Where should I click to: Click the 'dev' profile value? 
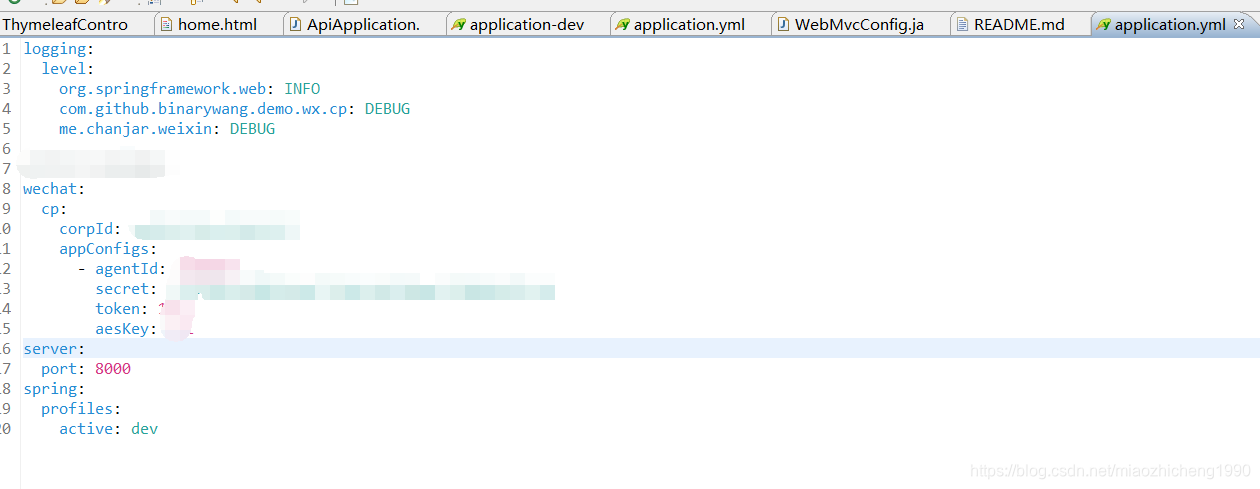coord(144,429)
